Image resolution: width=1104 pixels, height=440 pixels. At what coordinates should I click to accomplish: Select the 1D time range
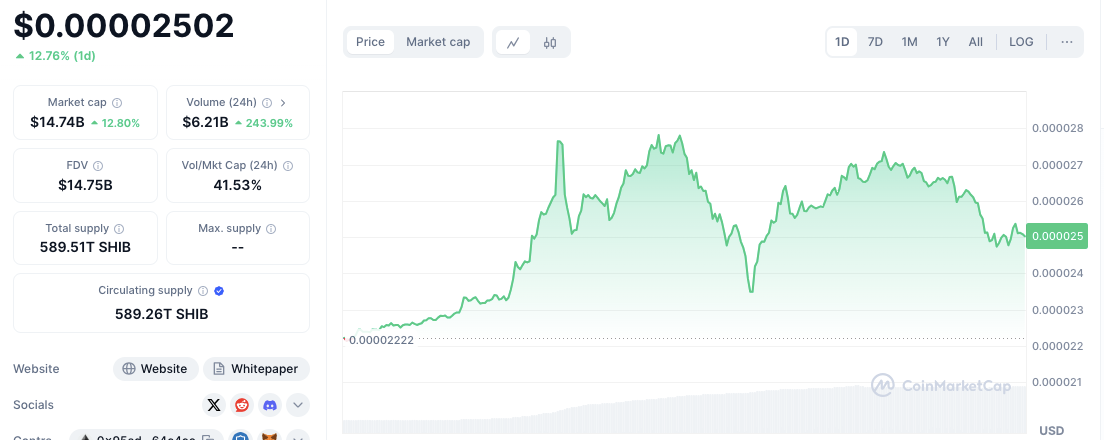coord(842,42)
